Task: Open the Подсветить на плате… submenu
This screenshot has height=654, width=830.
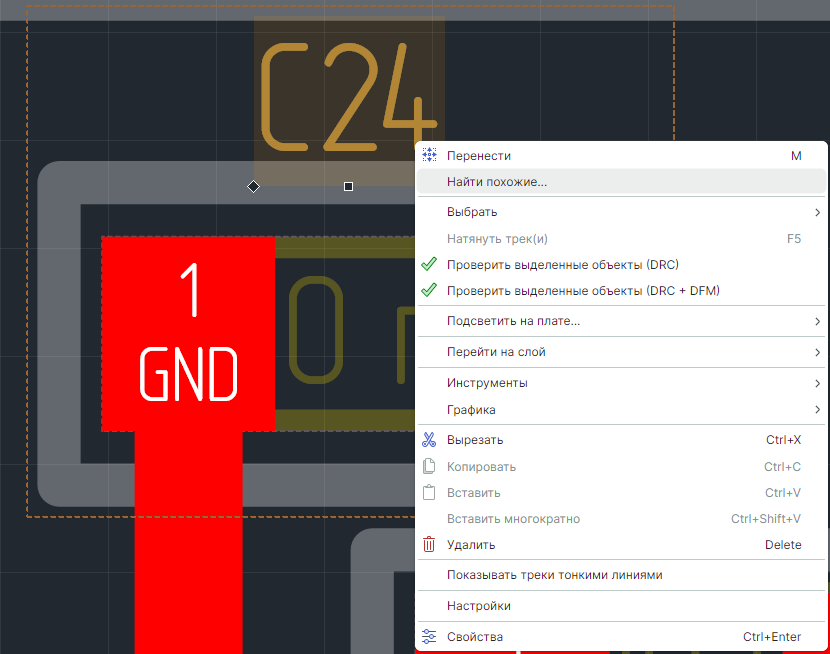Action: [621, 321]
